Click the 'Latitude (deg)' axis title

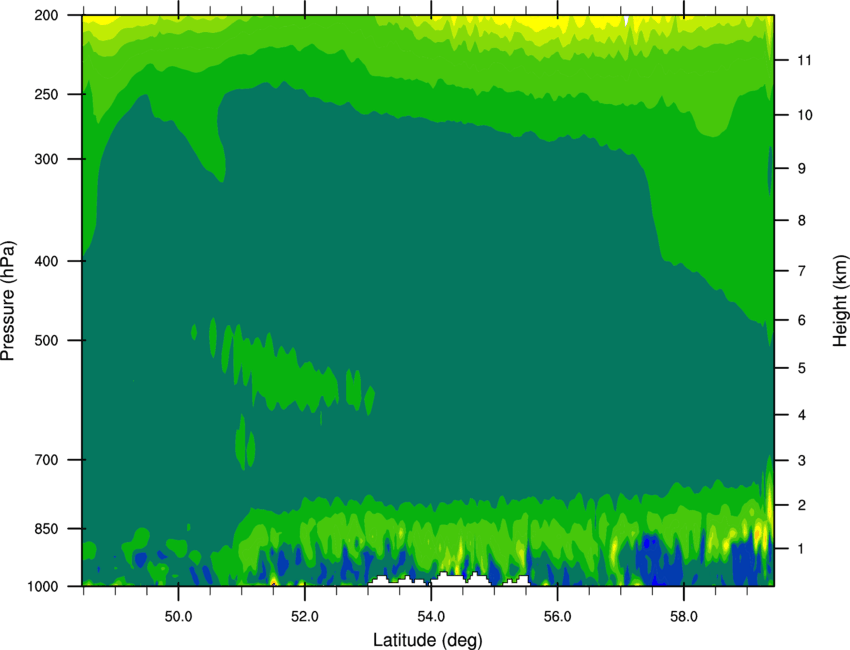click(427, 640)
